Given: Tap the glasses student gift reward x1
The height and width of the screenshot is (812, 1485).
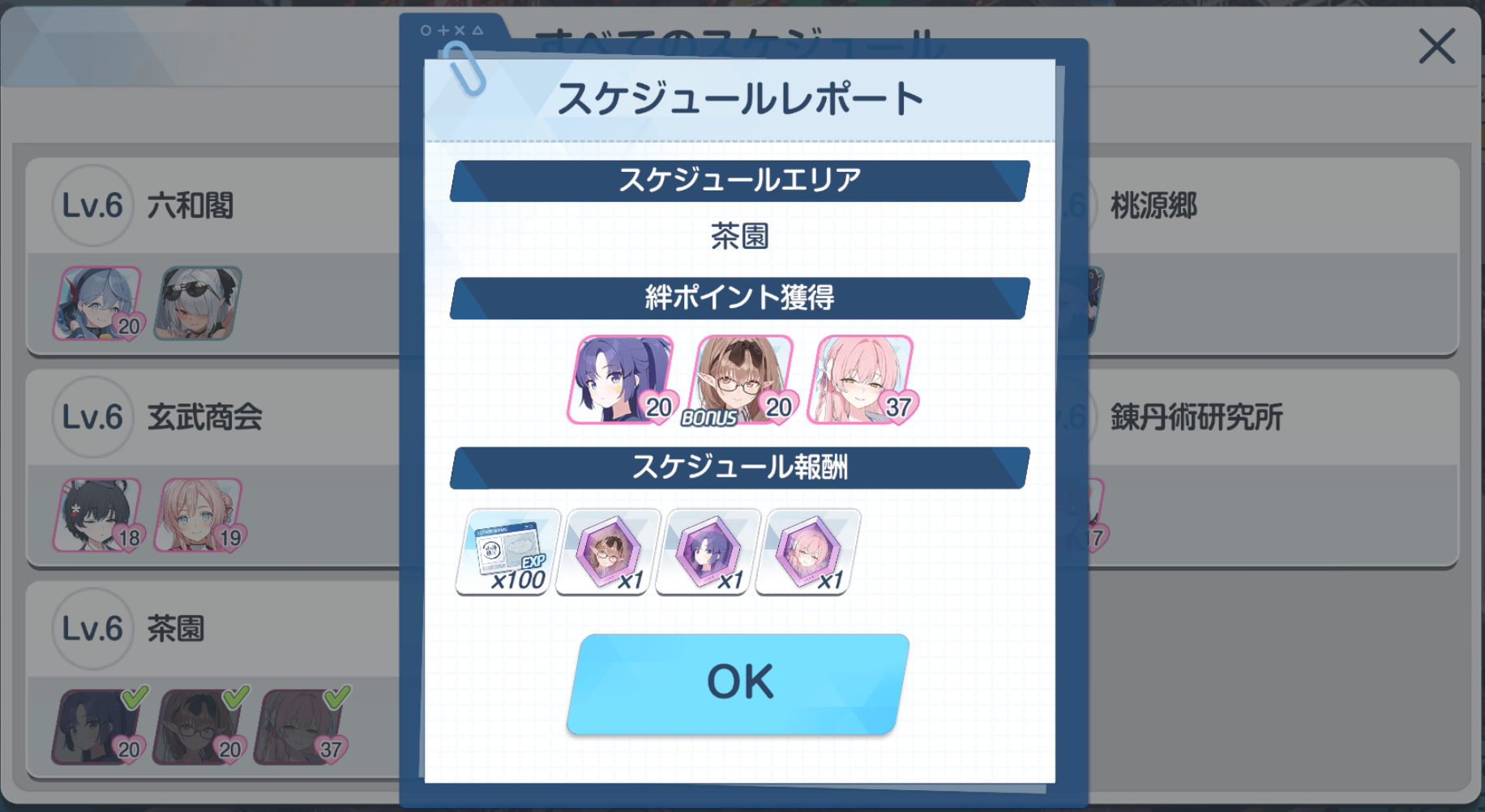Looking at the screenshot, I should 608,552.
